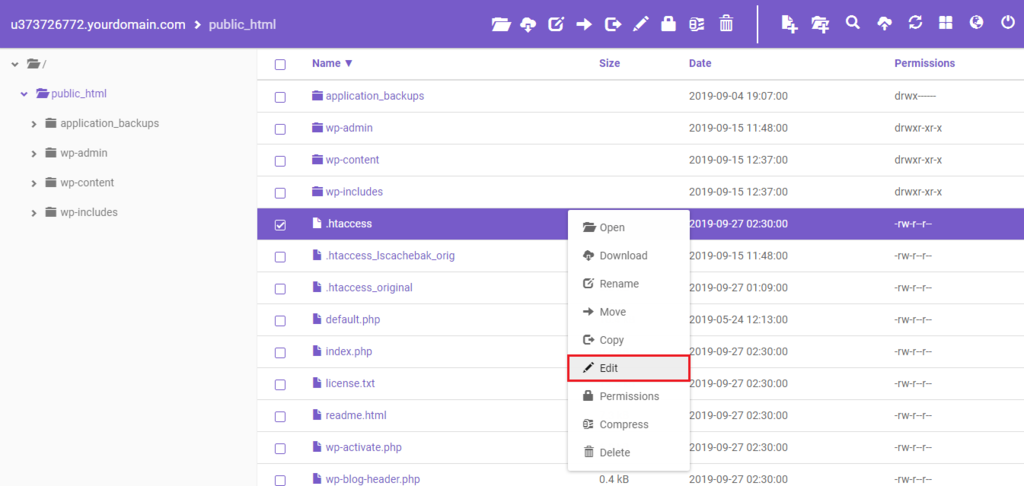1024x486 pixels.
Task: Collapse the public_html tree folder
Action: pyautogui.click(x=24, y=94)
